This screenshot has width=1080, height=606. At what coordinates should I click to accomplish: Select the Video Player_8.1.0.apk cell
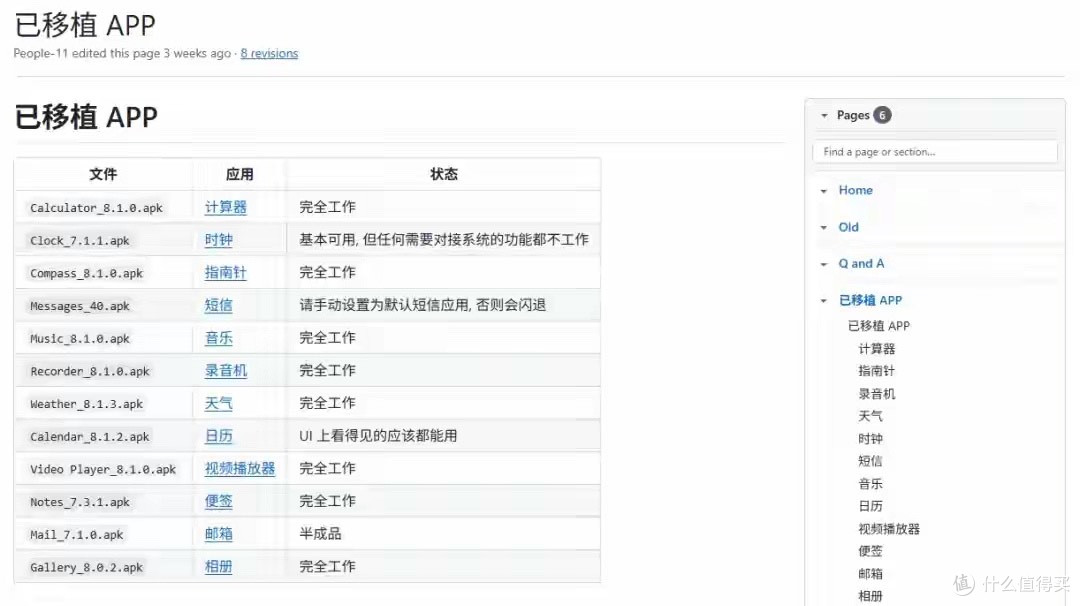click(x=103, y=470)
